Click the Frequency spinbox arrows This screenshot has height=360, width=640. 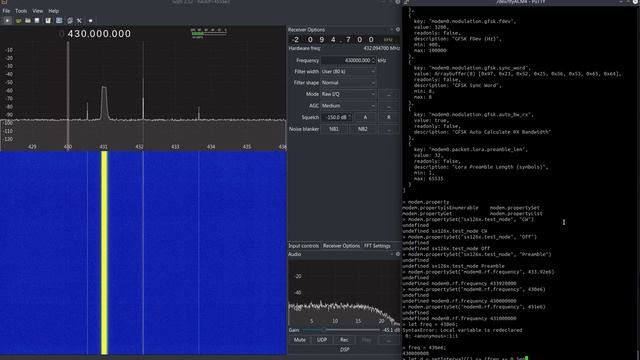(373, 60)
